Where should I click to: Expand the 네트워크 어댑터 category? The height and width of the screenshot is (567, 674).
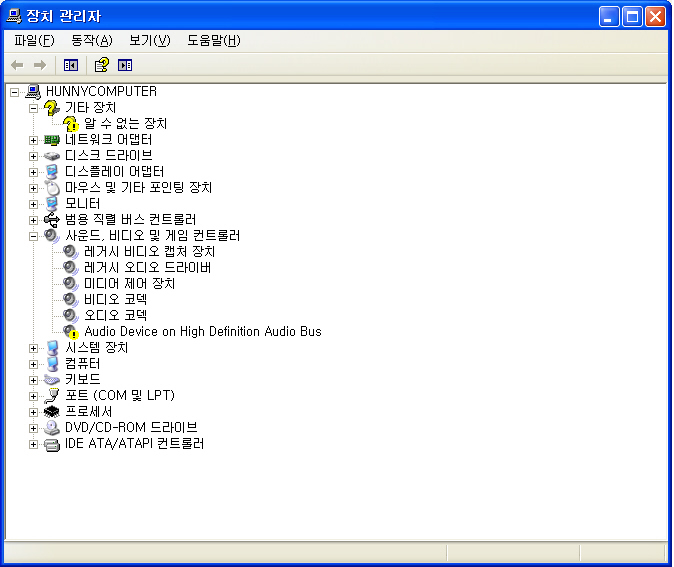[33, 141]
